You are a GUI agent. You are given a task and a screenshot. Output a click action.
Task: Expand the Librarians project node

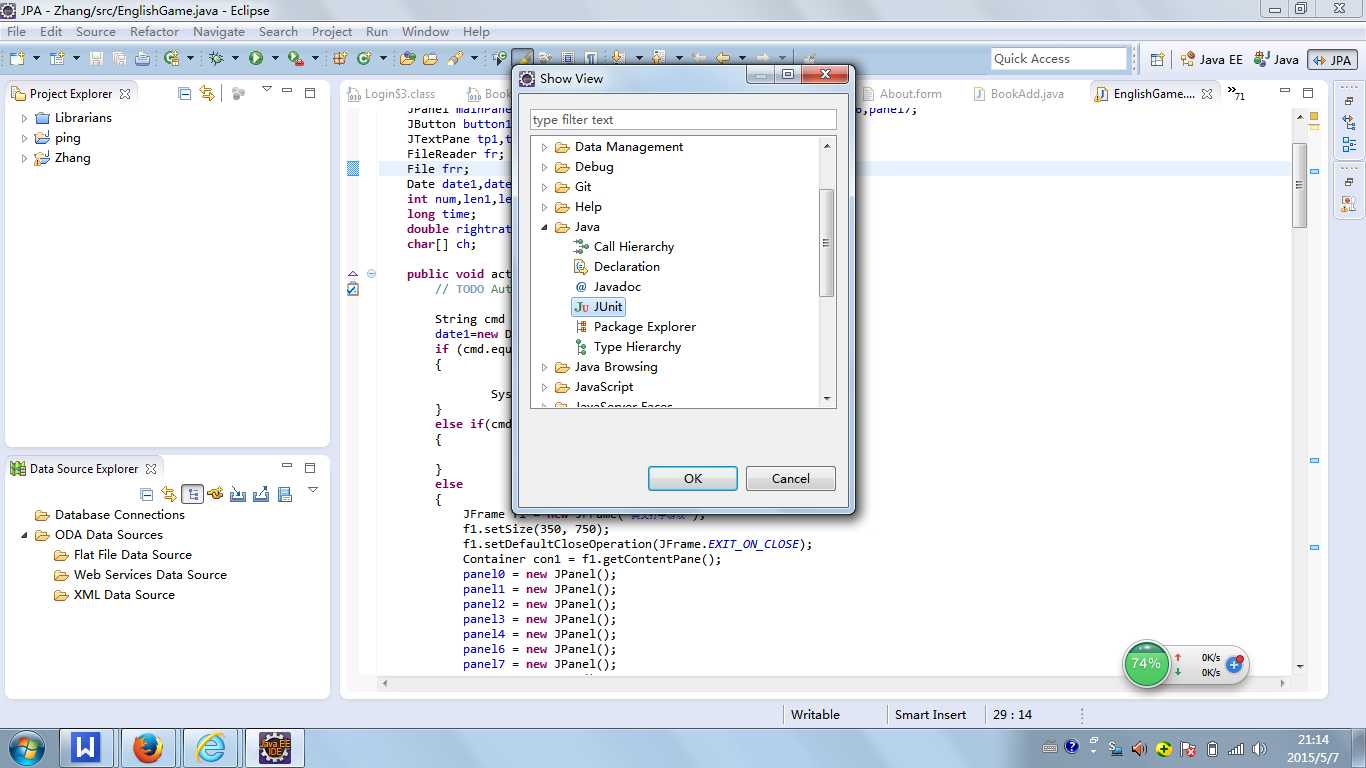pos(25,118)
